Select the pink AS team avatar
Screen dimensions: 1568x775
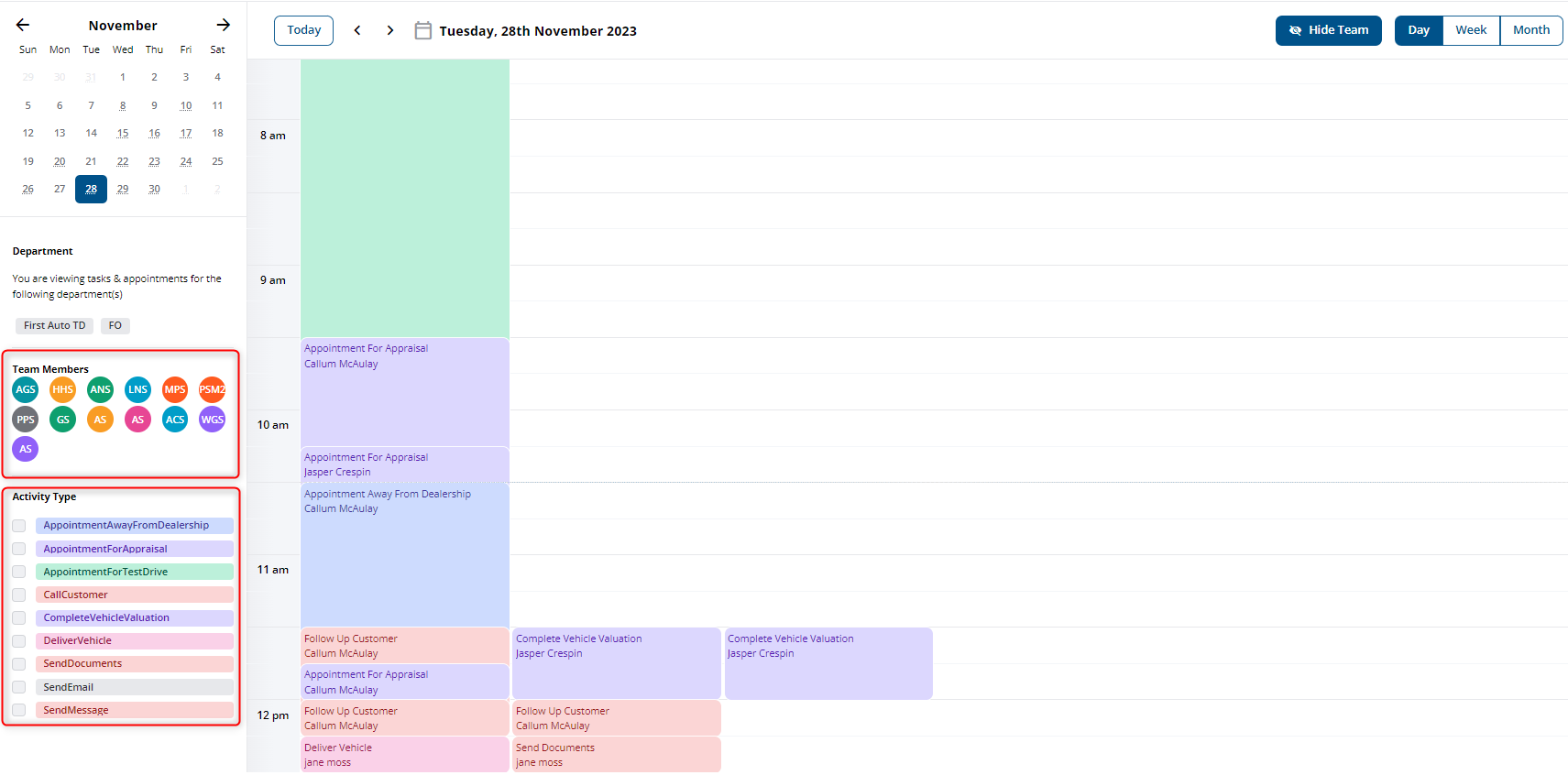pos(137,420)
